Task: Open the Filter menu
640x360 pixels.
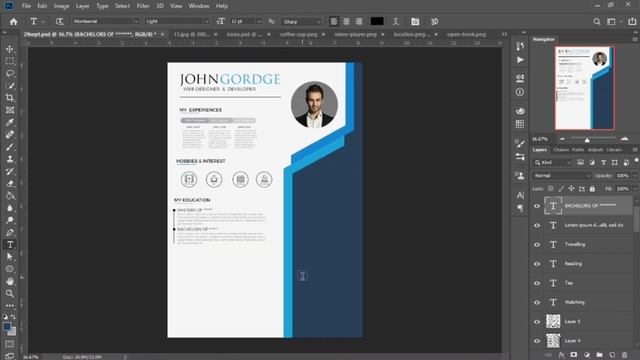Action: coord(143,6)
